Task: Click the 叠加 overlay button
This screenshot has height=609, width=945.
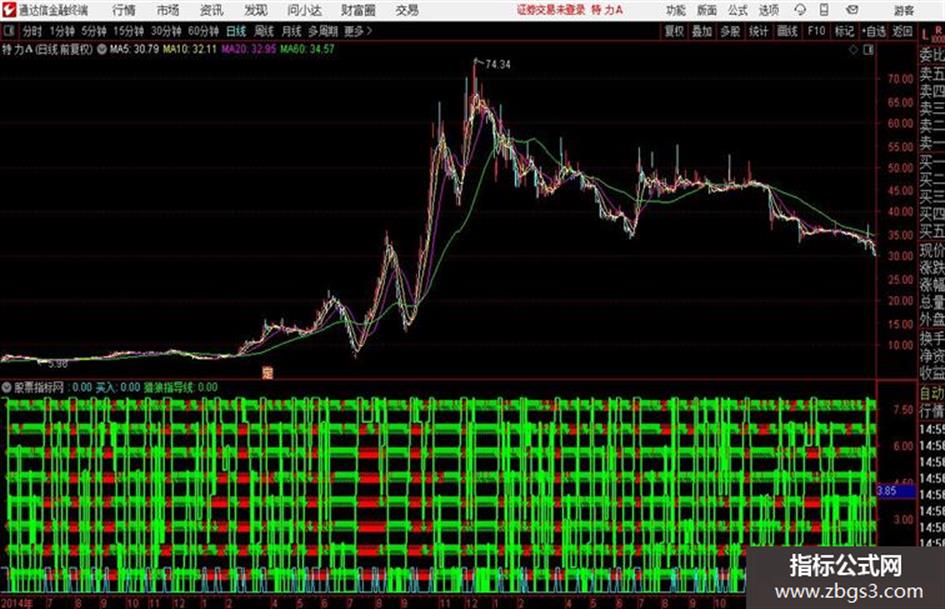Action: click(x=702, y=31)
